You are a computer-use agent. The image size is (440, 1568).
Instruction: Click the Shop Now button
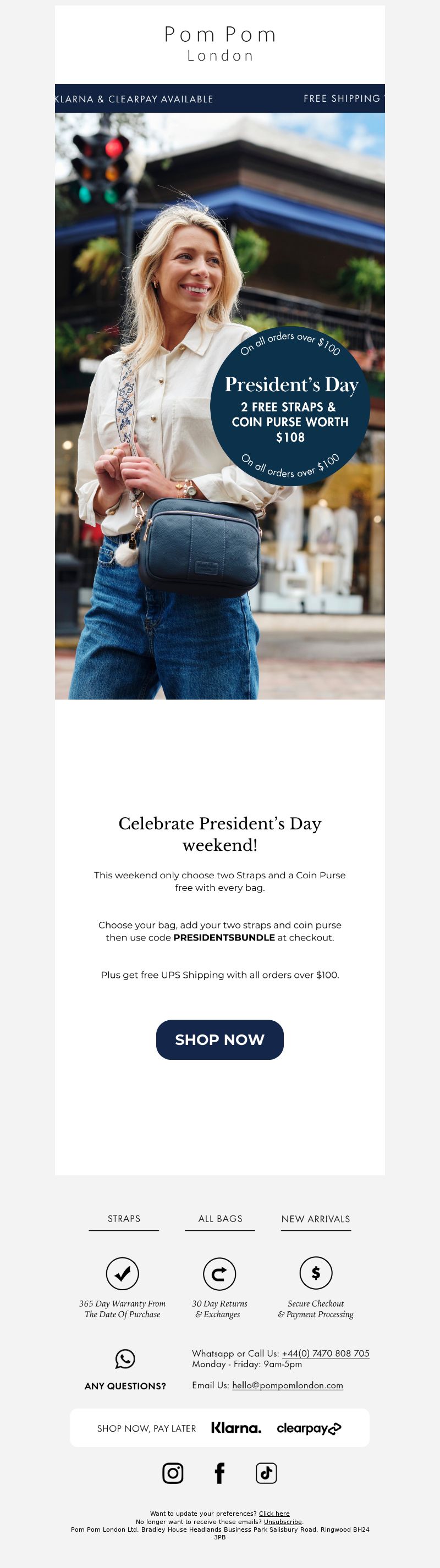[219, 1039]
